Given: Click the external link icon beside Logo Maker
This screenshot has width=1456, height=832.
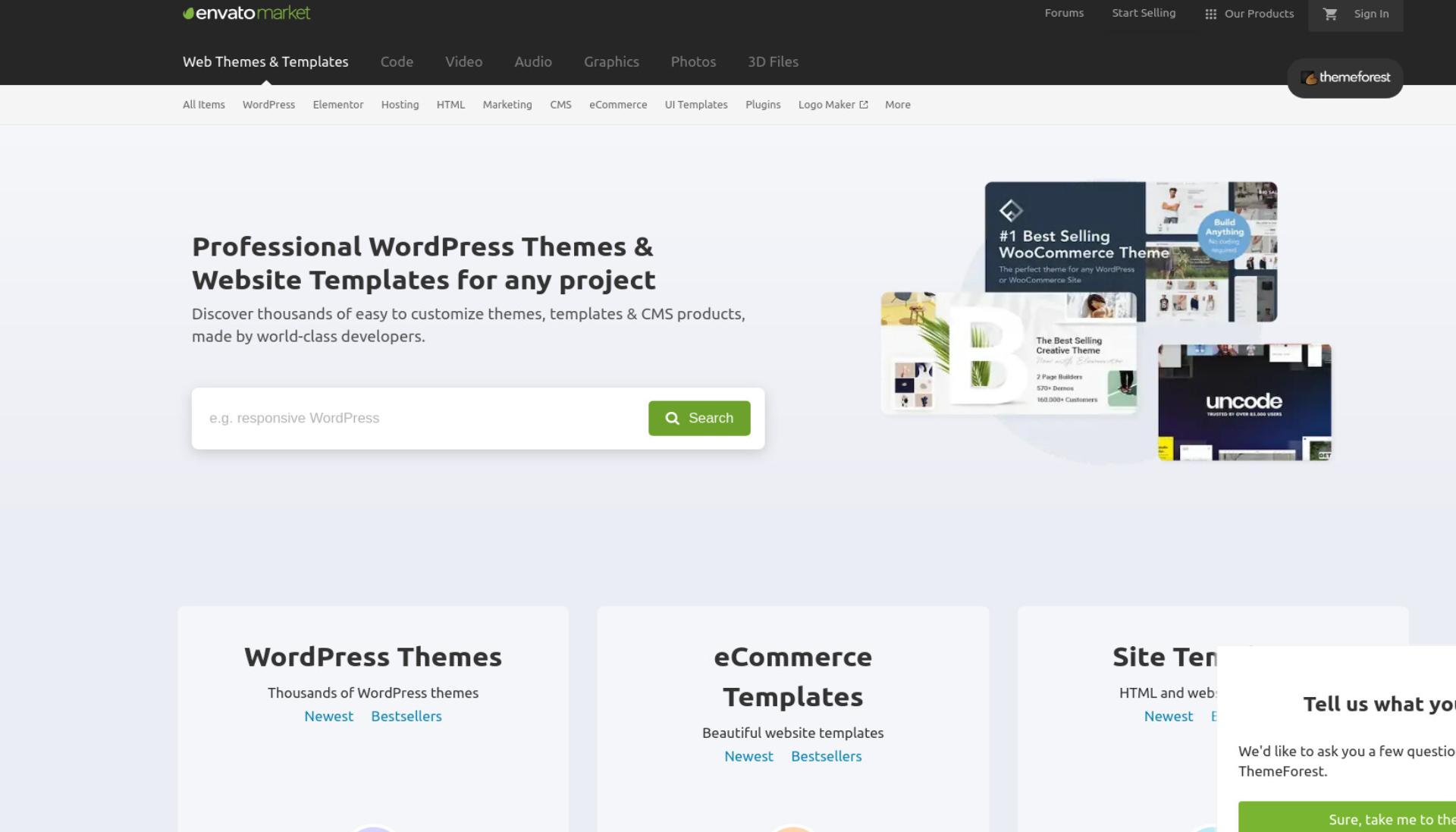Looking at the screenshot, I should 864,105.
